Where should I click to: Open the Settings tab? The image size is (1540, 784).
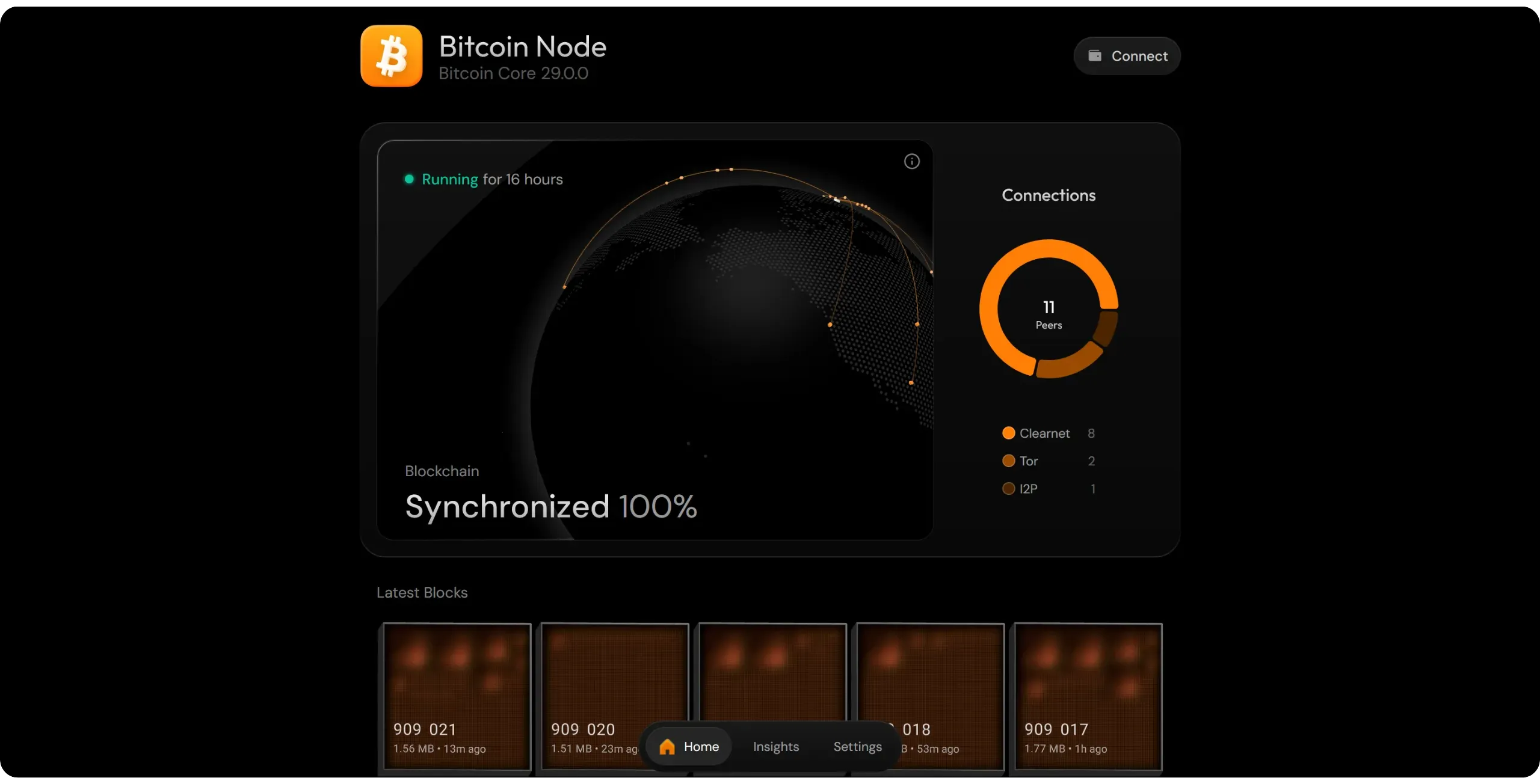[x=857, y=746]
